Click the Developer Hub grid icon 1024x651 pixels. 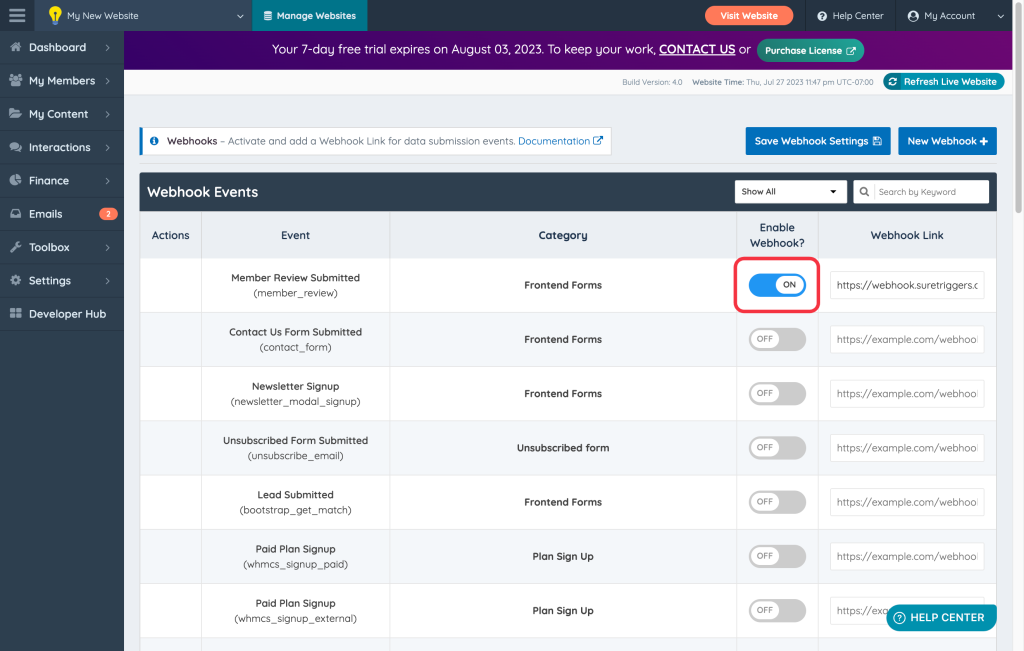[x=16, y=314]
